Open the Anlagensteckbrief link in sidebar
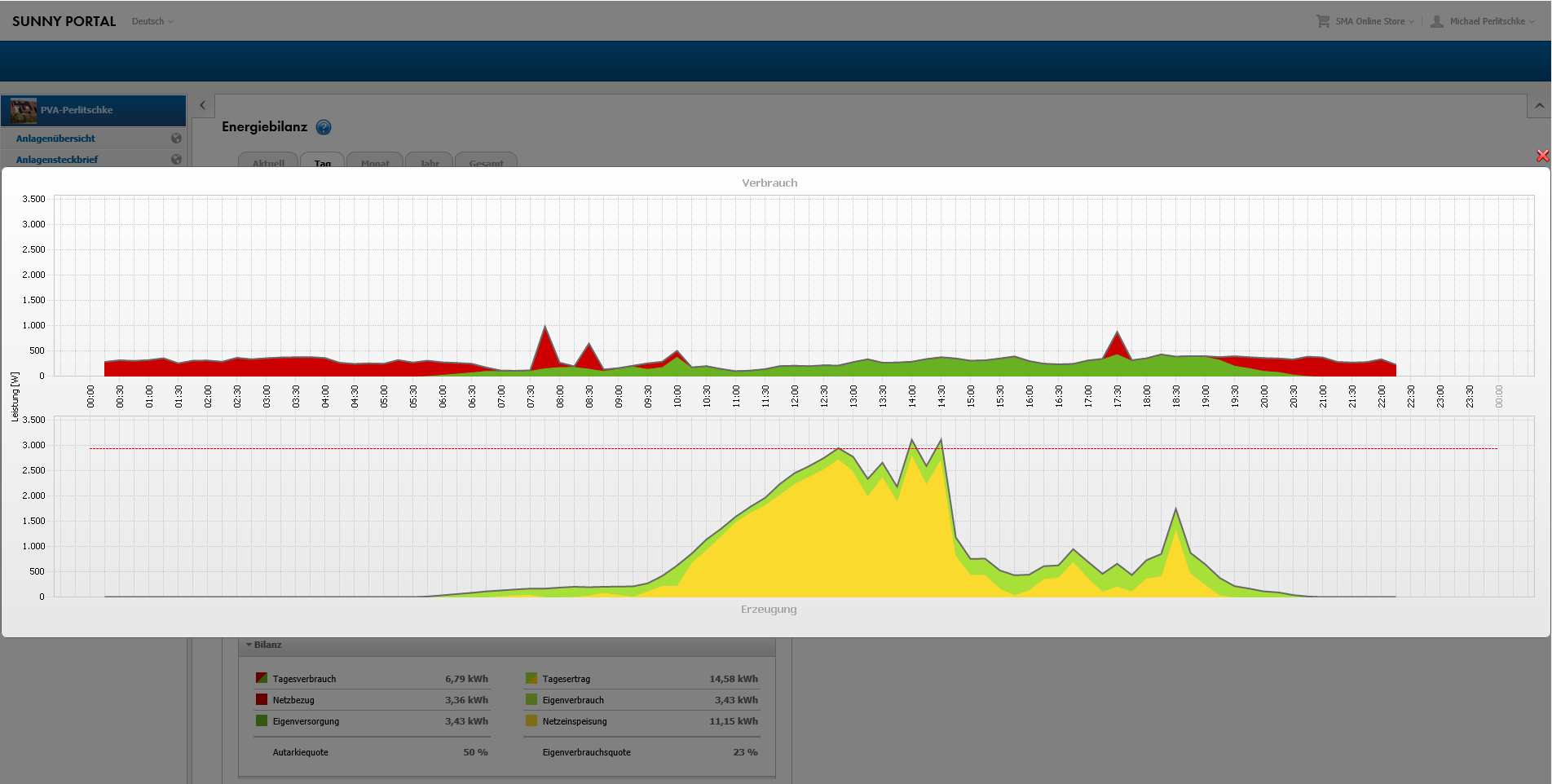The image size is (1552, 784). 57,159
